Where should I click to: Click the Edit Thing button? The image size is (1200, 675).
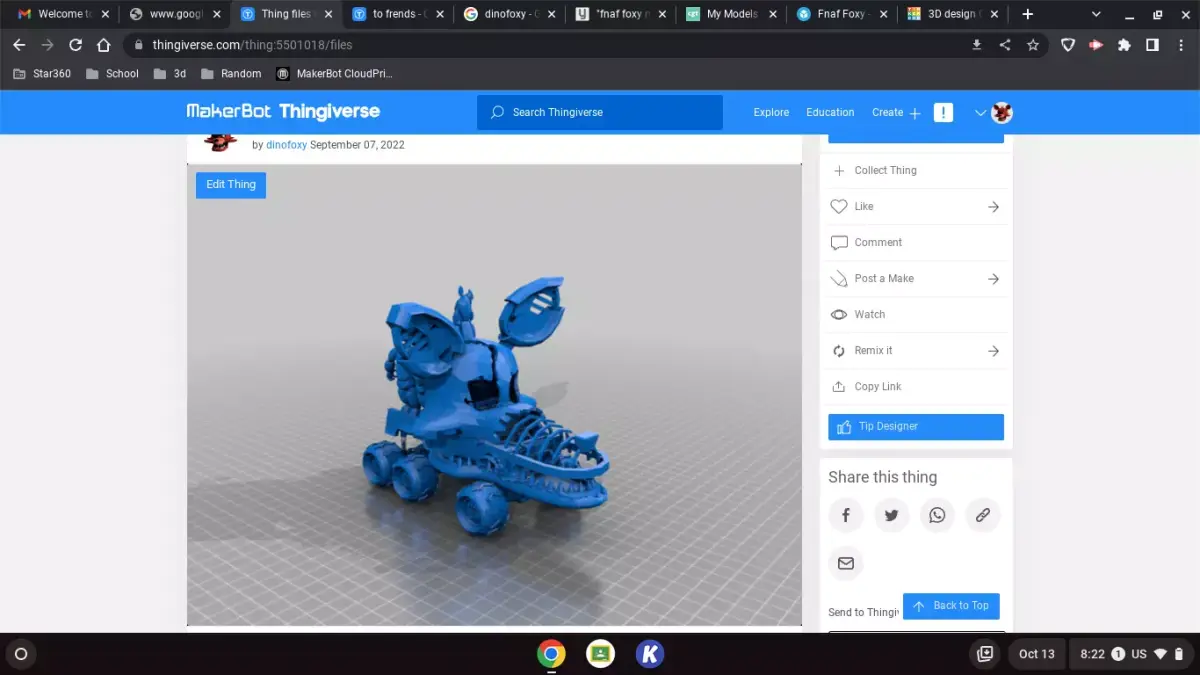(x=230, y=184)
